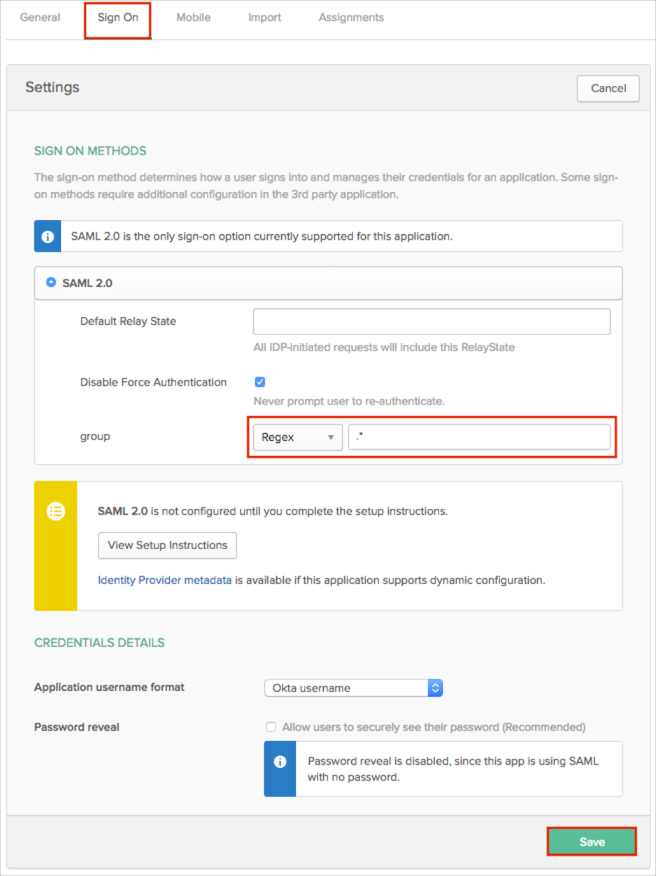Open the Identity Provider metadata link
Image resolution: width=656 pixels, height=876 pixels.
pos(165,580)
